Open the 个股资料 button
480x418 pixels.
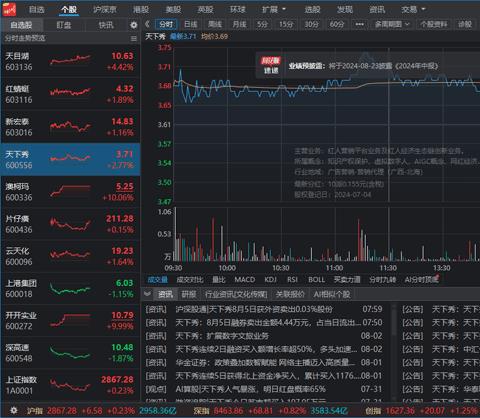(433, 24)
